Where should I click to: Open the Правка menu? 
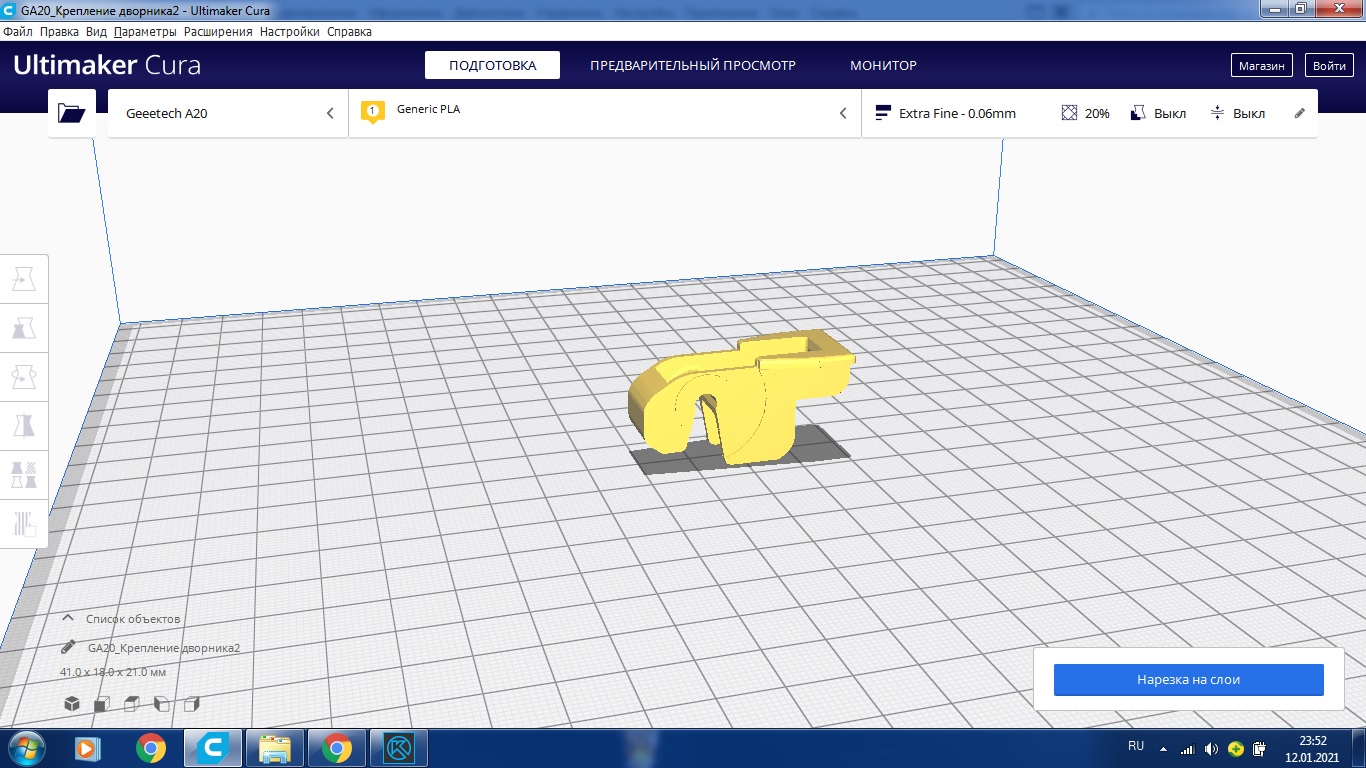(59, 31)
